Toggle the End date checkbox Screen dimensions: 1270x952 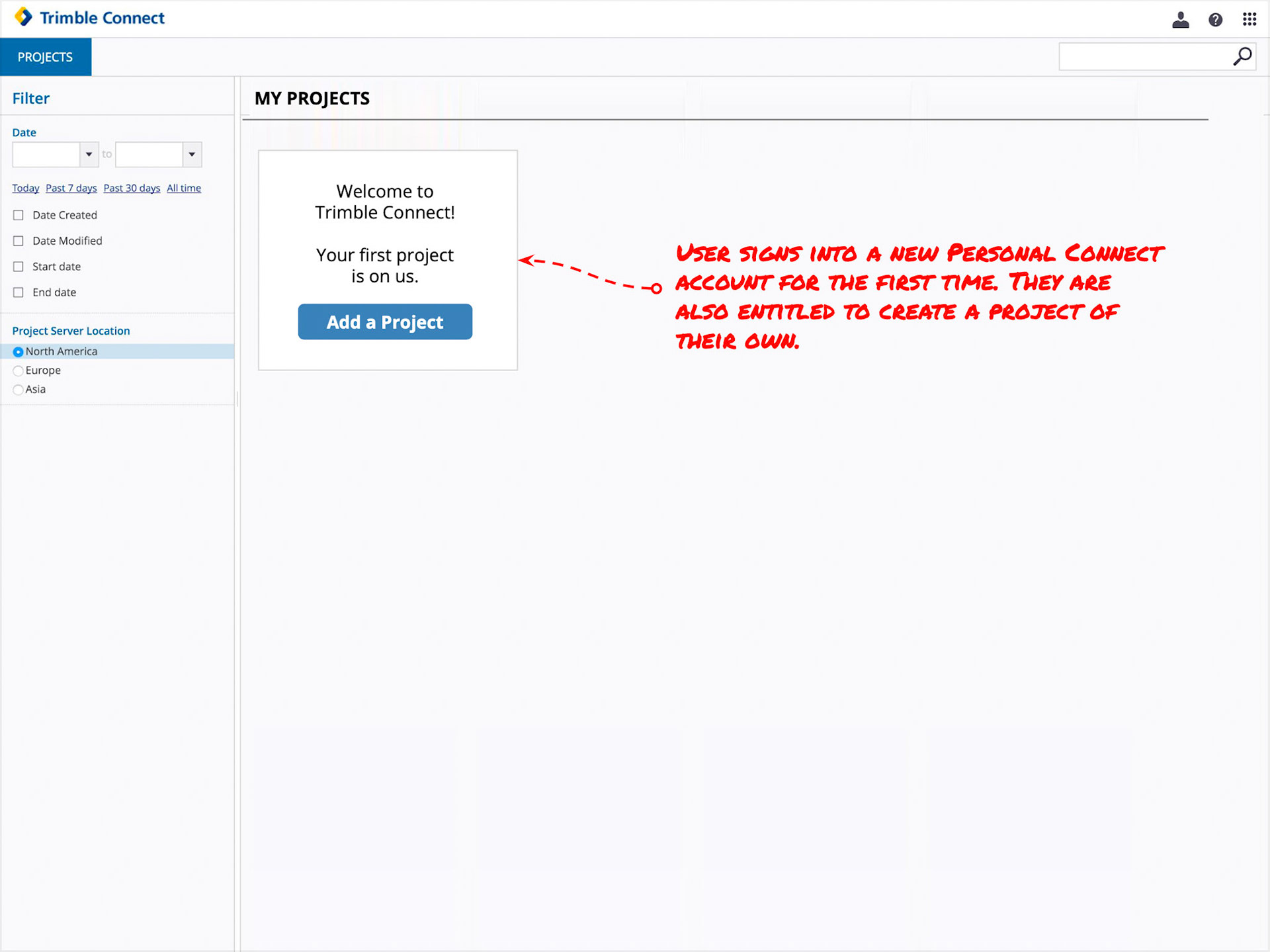tap(19, 292)
